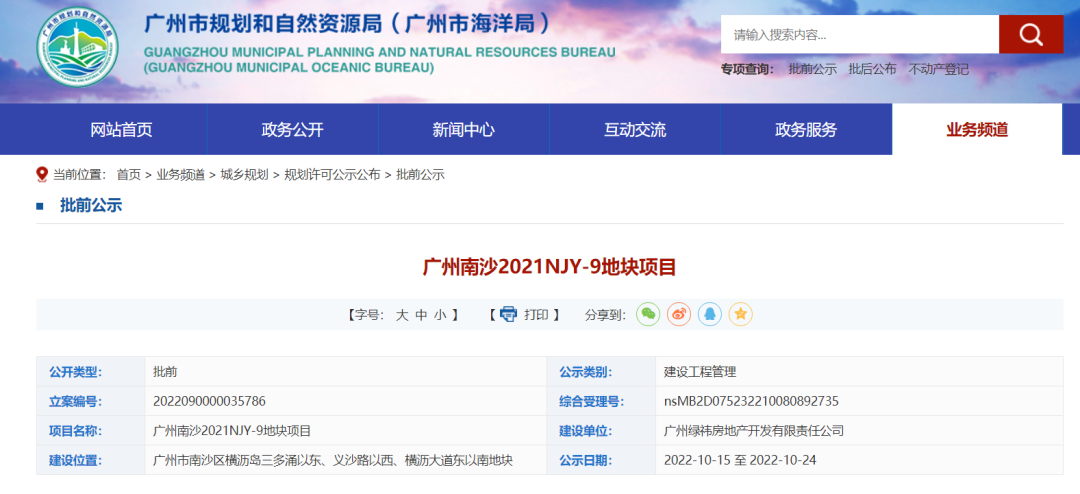Click the bureau round logo emblem

click(77, 48)
